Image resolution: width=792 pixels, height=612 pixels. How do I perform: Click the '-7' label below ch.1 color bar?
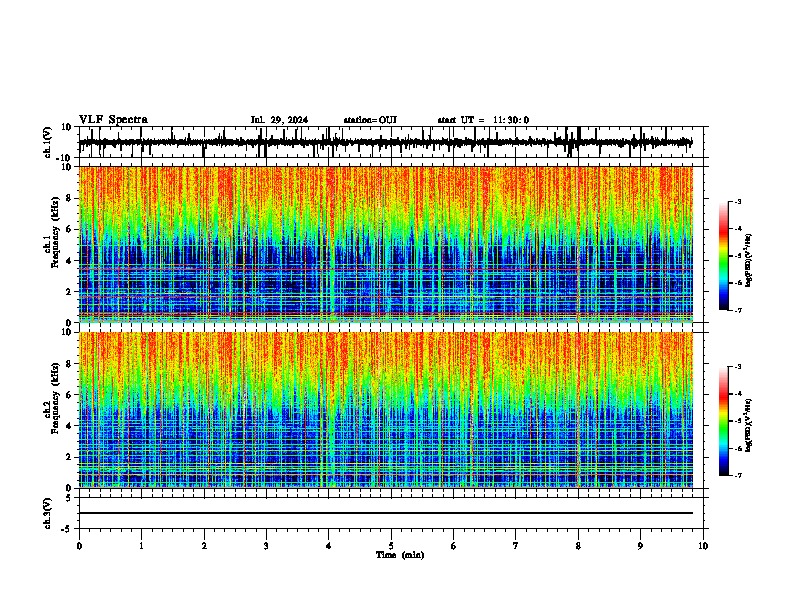(737, 310)
